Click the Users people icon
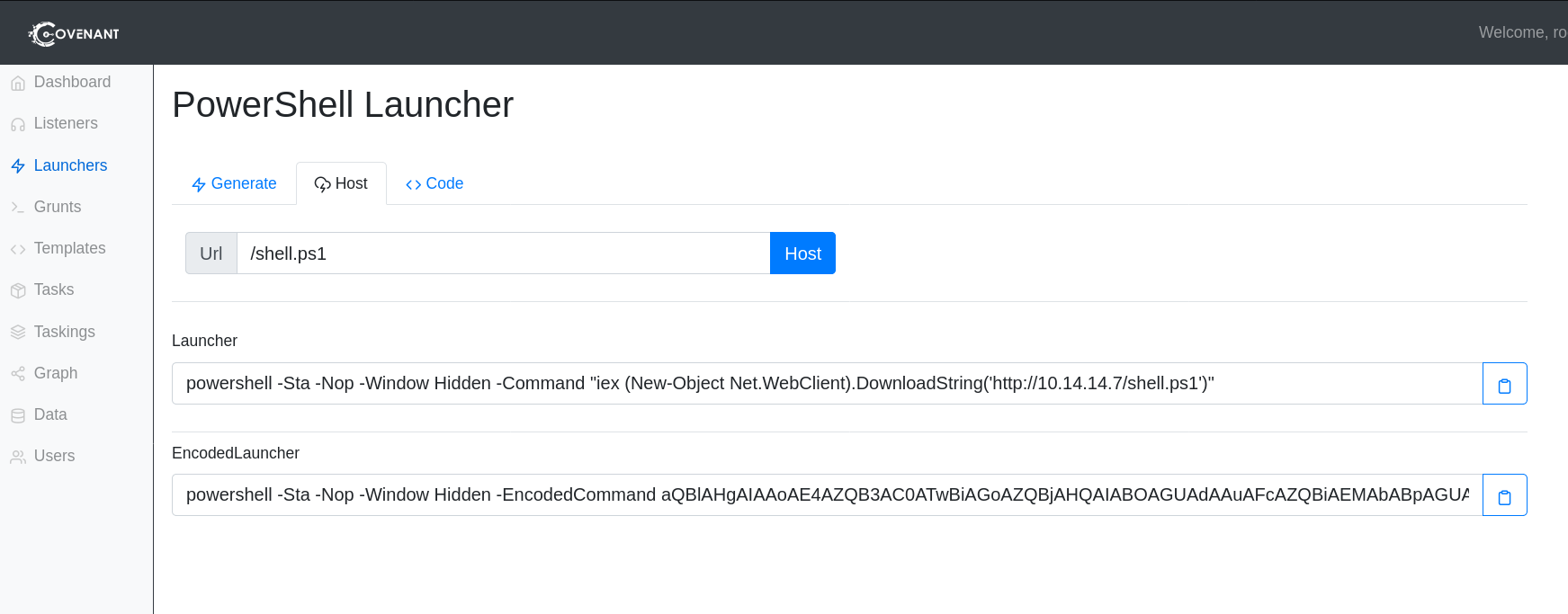This screenshot has height=614, width=1568. pos(18,457)
